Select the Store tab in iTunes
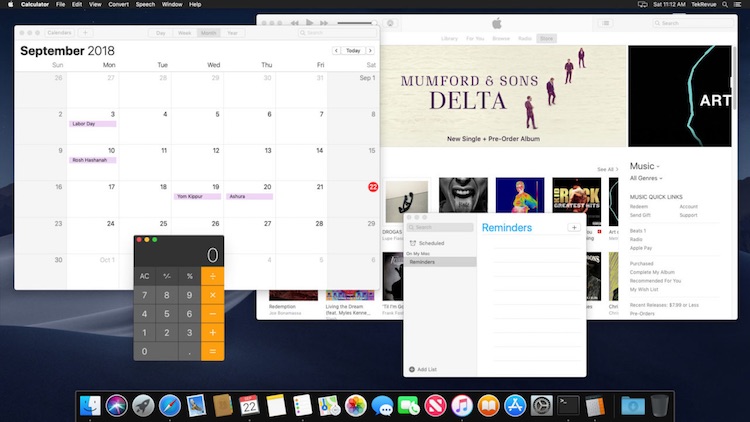Screen dimensions: 750x422 [x=546, y=38]
